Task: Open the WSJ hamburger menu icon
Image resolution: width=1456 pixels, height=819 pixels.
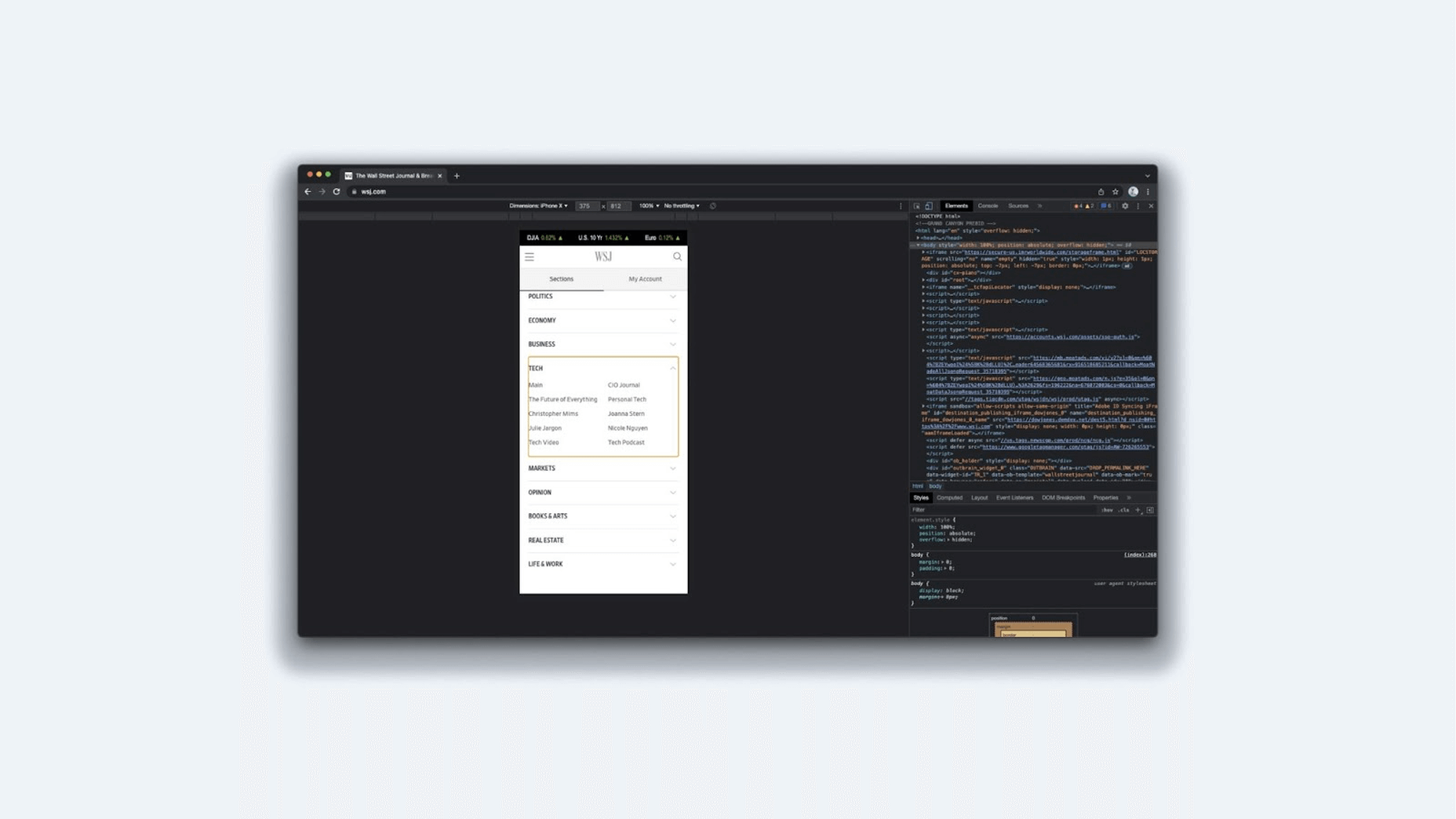Action: 530,257
